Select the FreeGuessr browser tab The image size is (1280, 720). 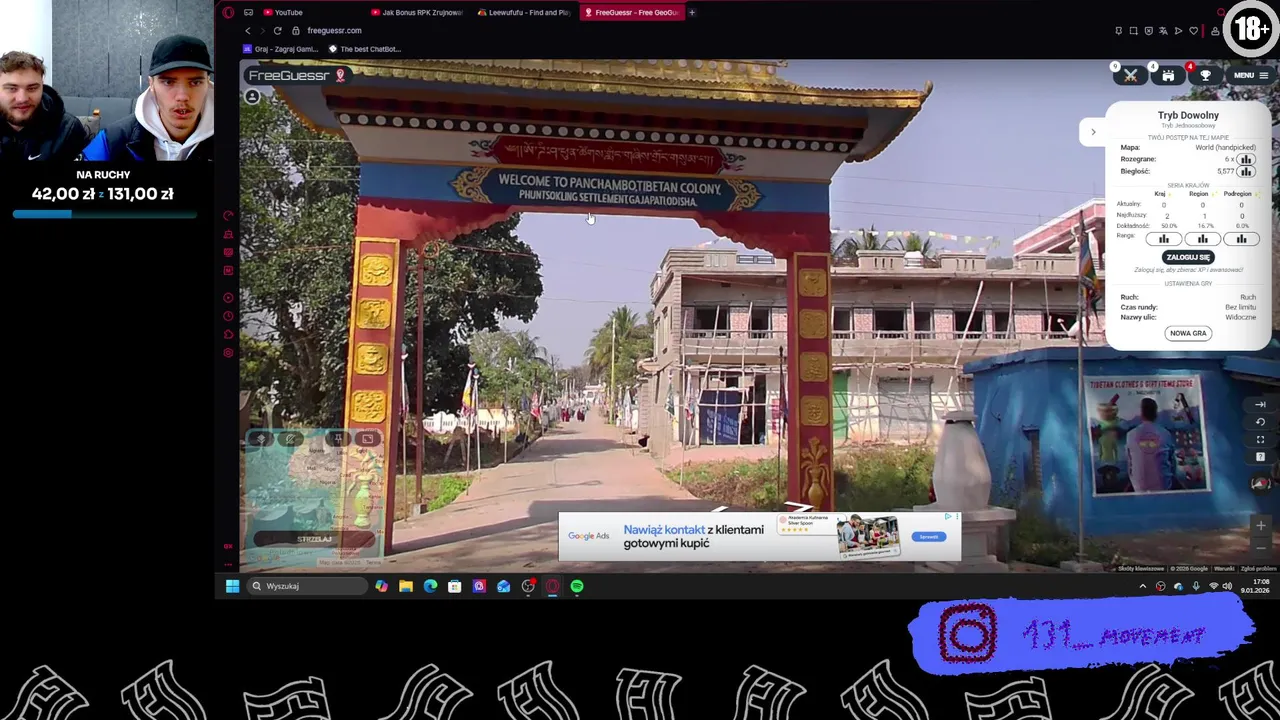click(633, 12)
